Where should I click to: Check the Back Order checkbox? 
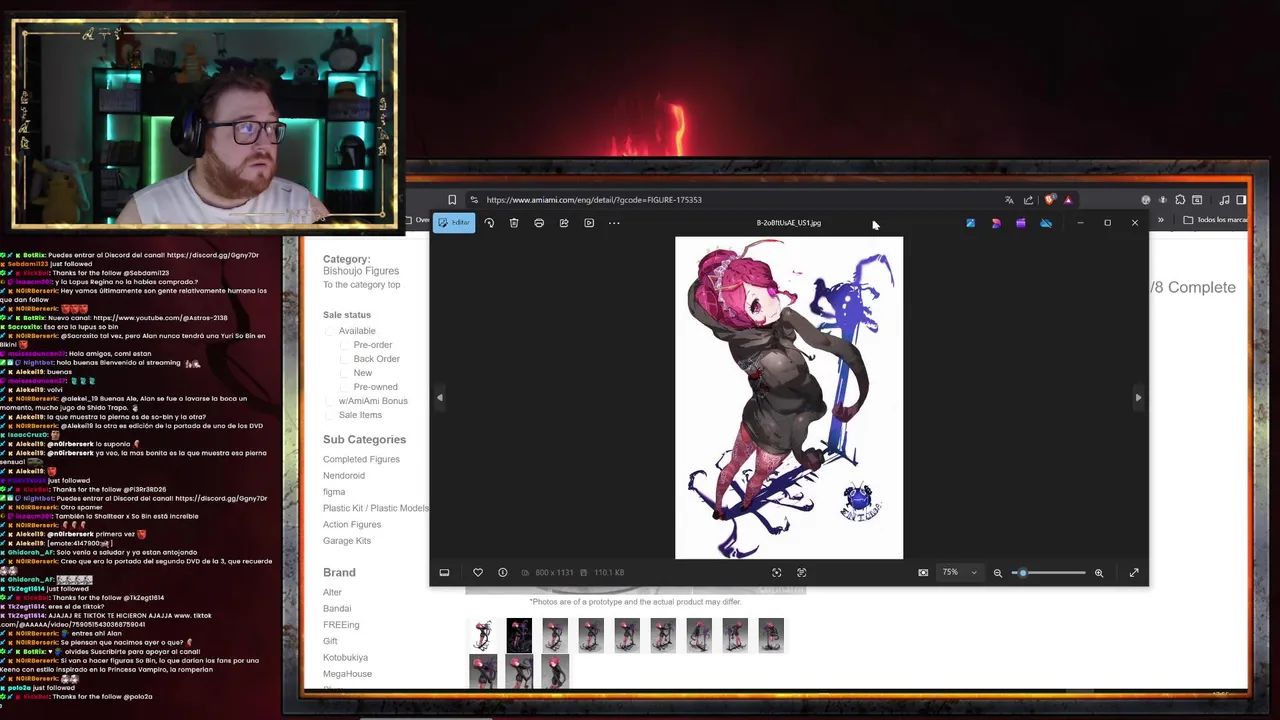pyautogui.click(x=345, y=359)
